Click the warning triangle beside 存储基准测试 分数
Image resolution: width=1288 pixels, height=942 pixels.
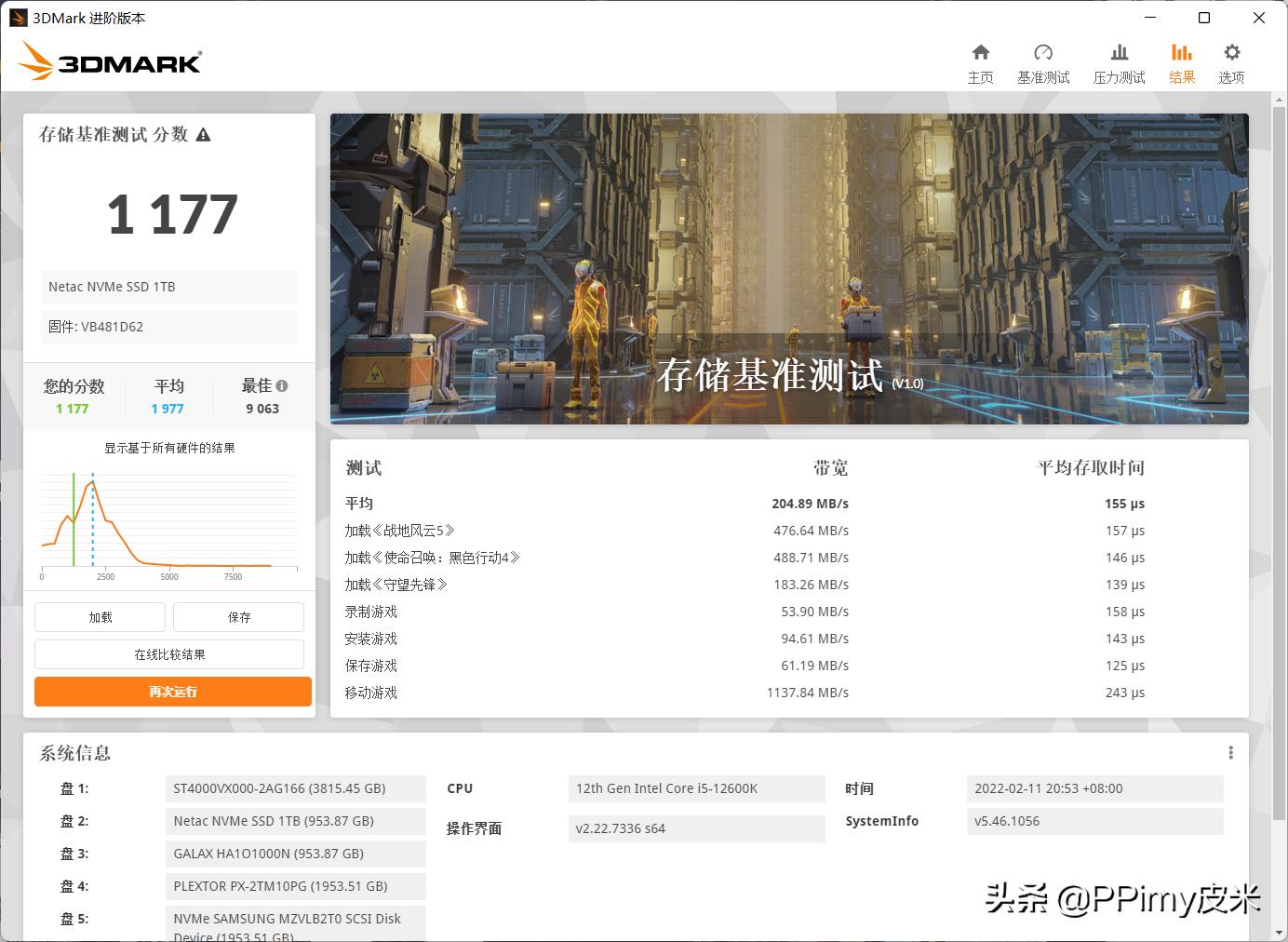point(203,134)
